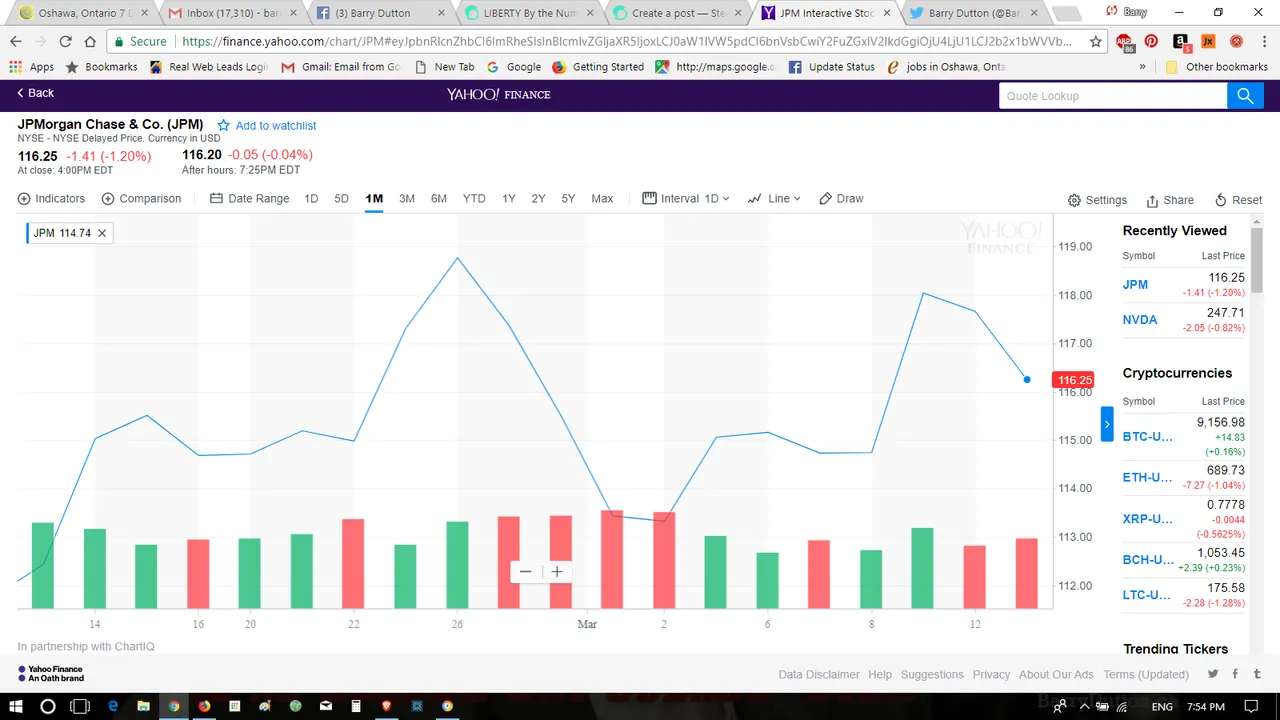Click the Pinterest extension icon
1280x720 pixels.
(1152, 42)
